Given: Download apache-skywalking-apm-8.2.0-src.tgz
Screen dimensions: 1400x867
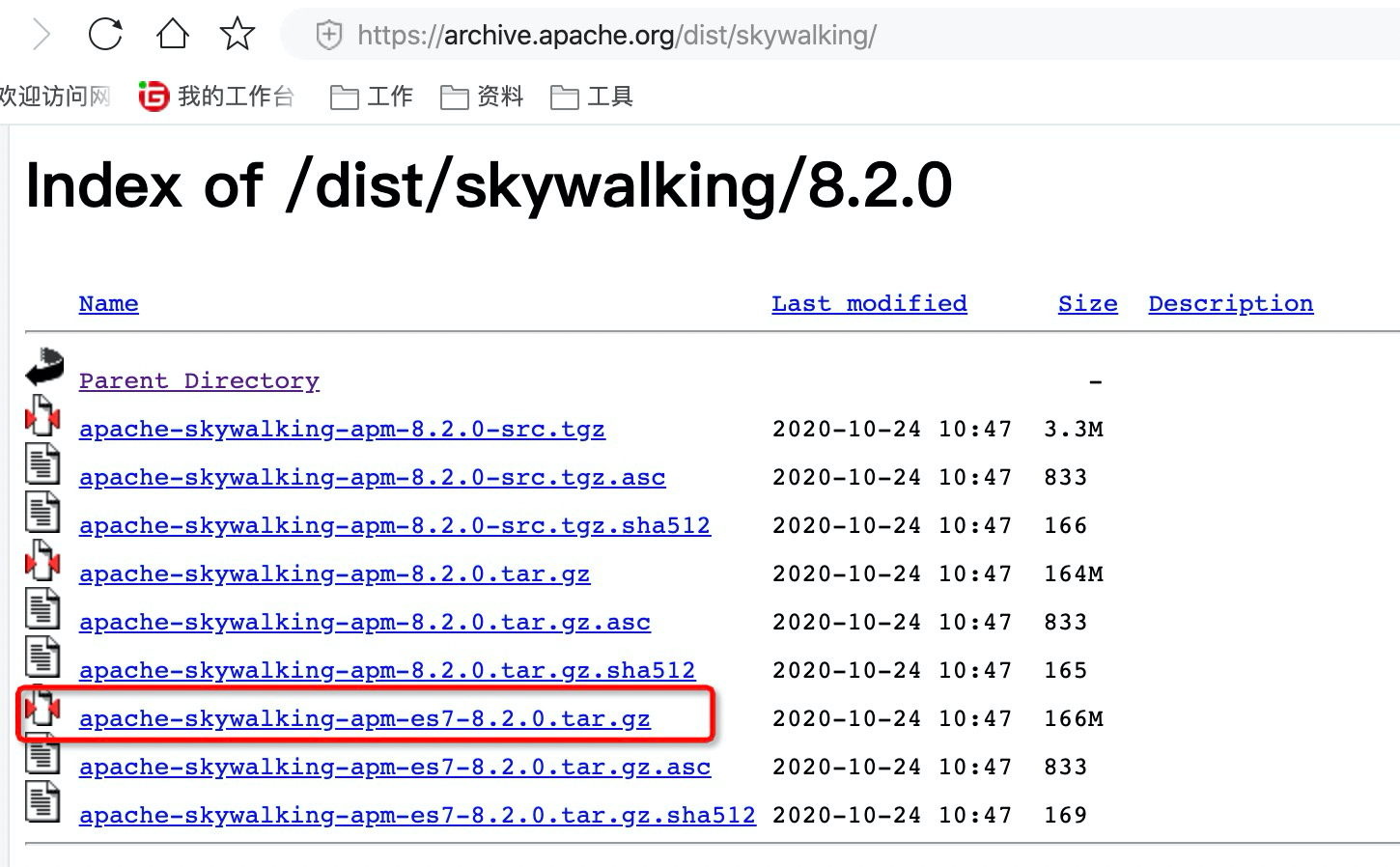Looking at the screenshot, I should point(342,429).
